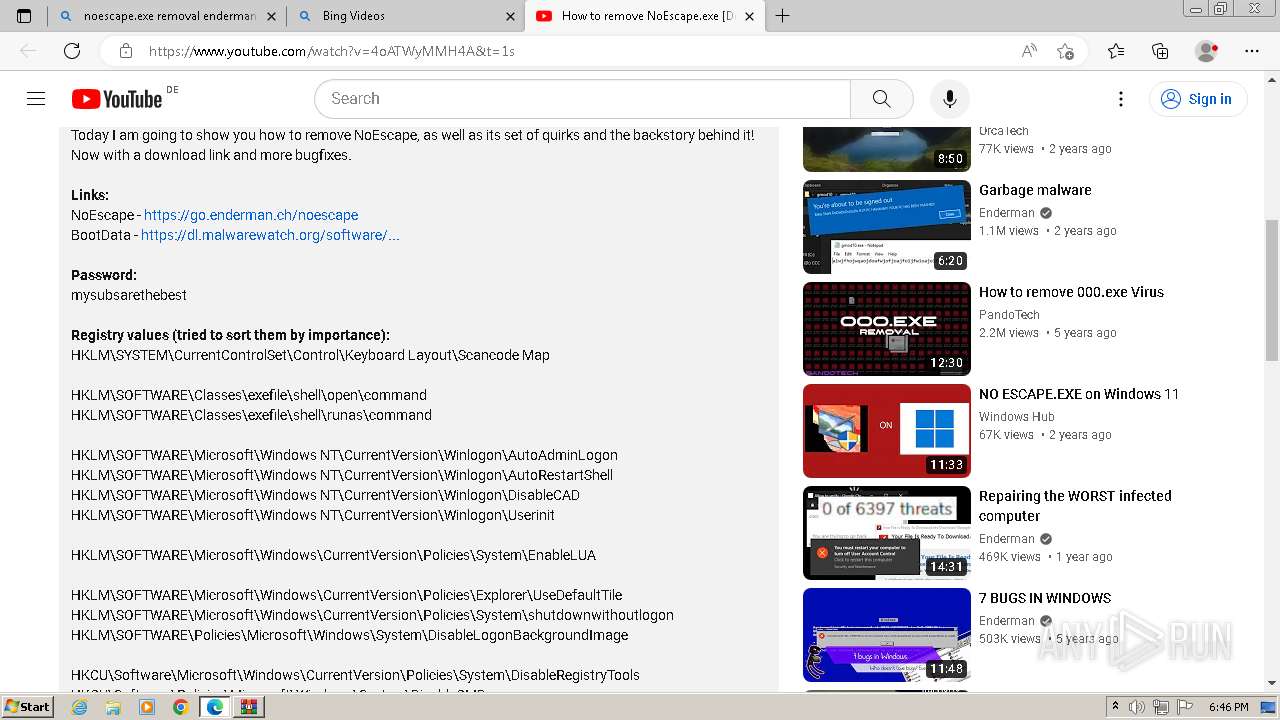1280x720 pixels.
Task: Open Windows Media Player taskbar icon
Action: 147,707
